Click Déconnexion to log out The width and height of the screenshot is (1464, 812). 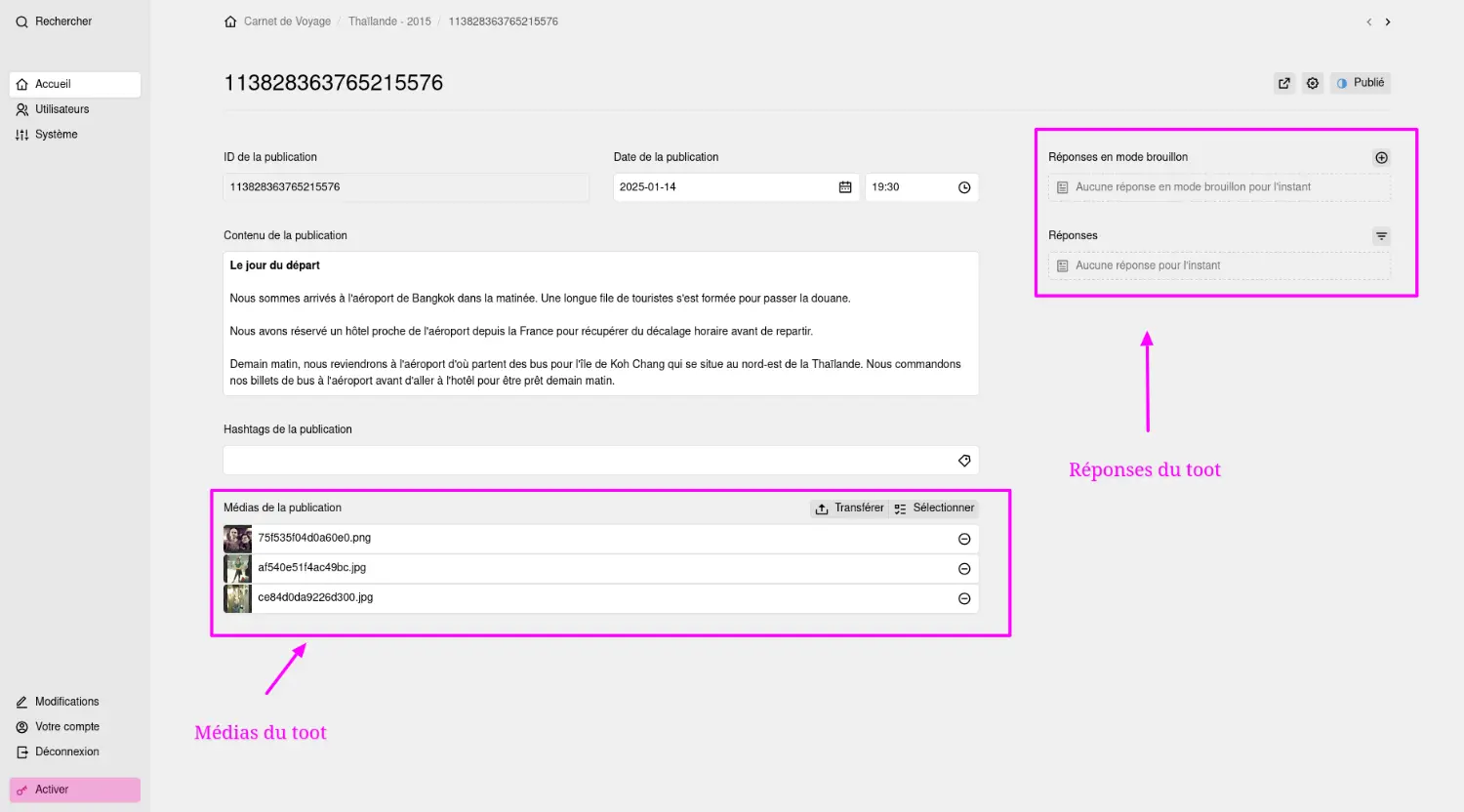pyautogui.click(x=75, y=752)
